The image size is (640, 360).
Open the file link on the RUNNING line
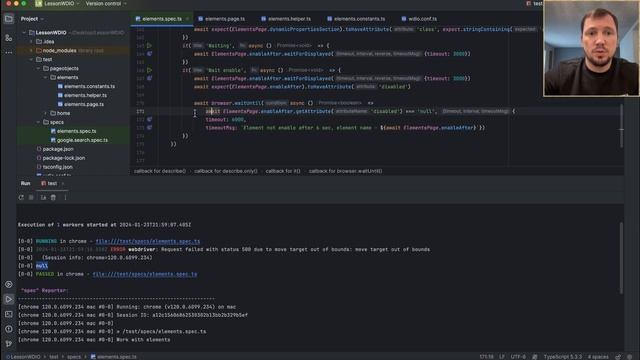click(x=148, y=241)
